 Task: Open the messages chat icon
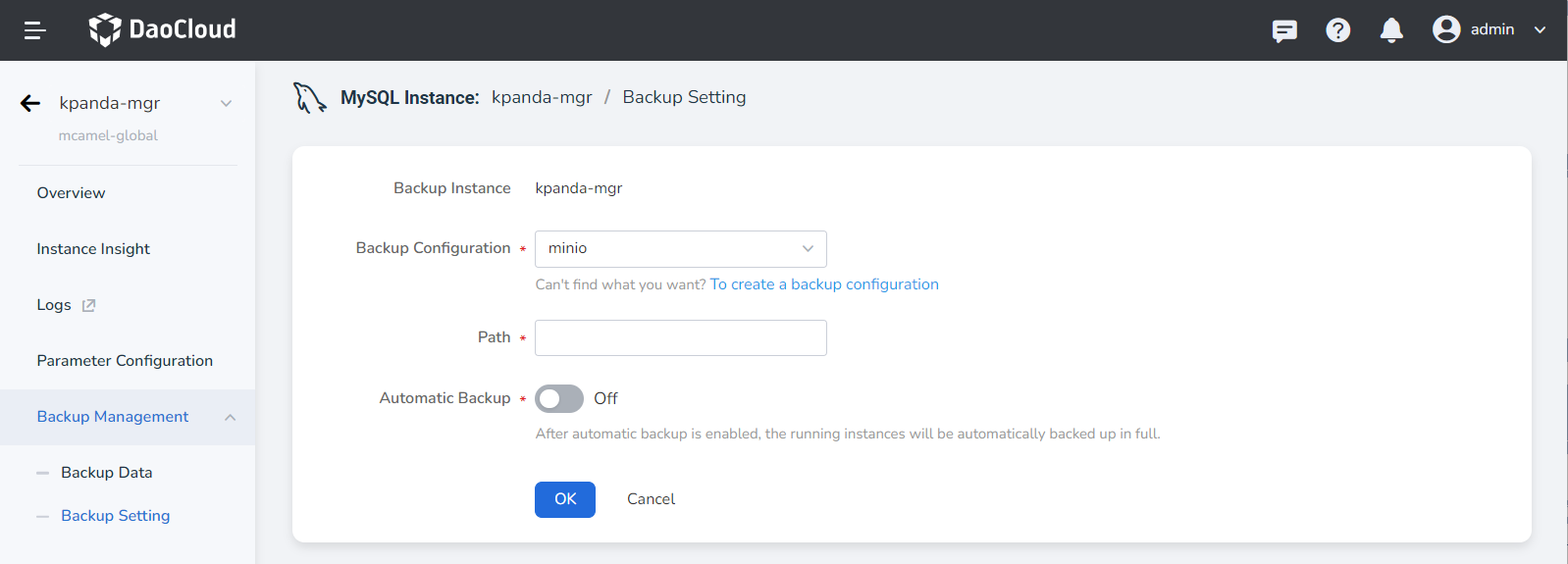tap(1283, 30)
